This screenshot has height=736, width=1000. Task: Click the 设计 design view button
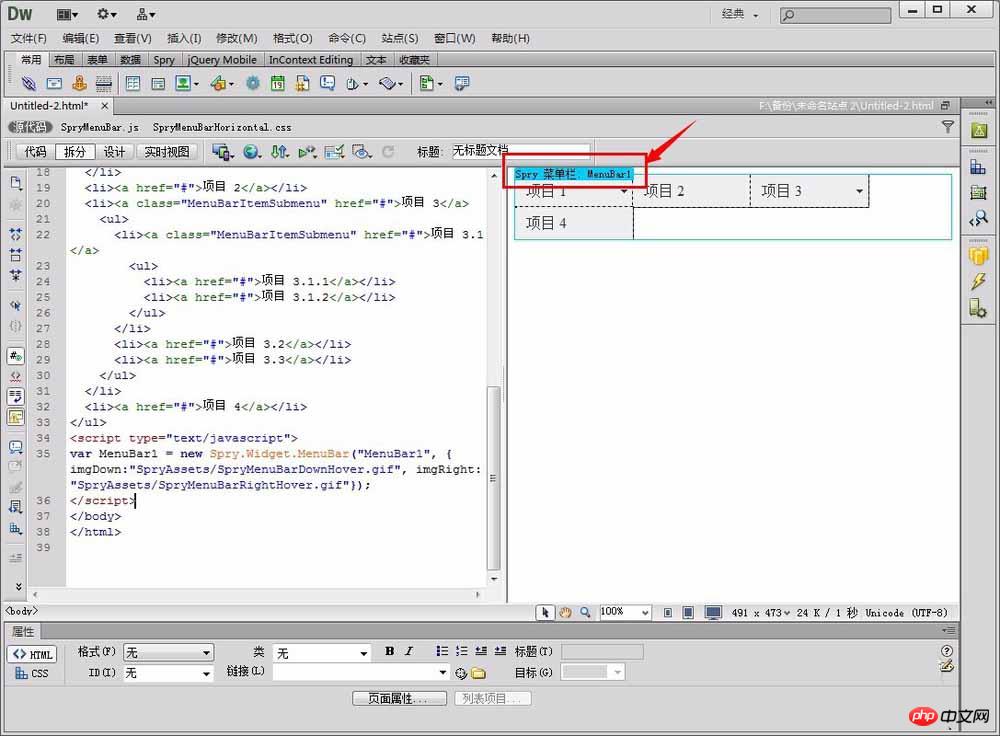point(114,152)
